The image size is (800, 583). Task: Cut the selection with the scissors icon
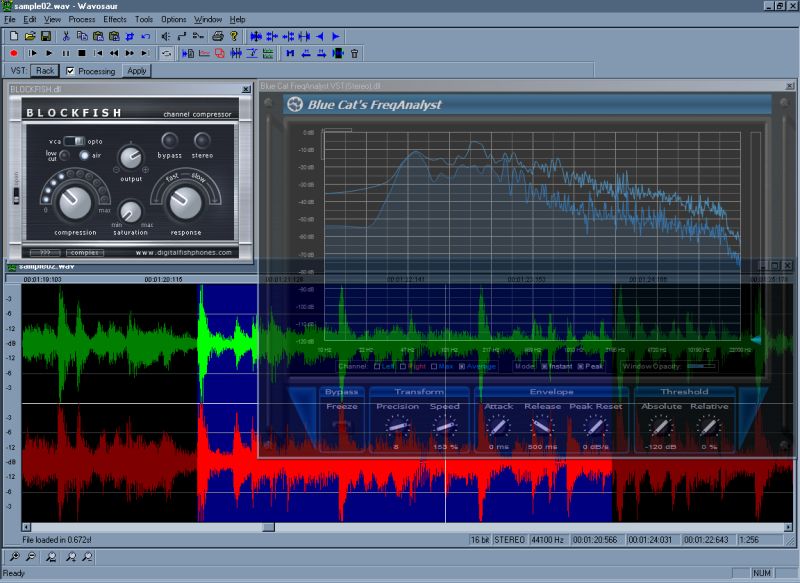click(x=66, y=36)
